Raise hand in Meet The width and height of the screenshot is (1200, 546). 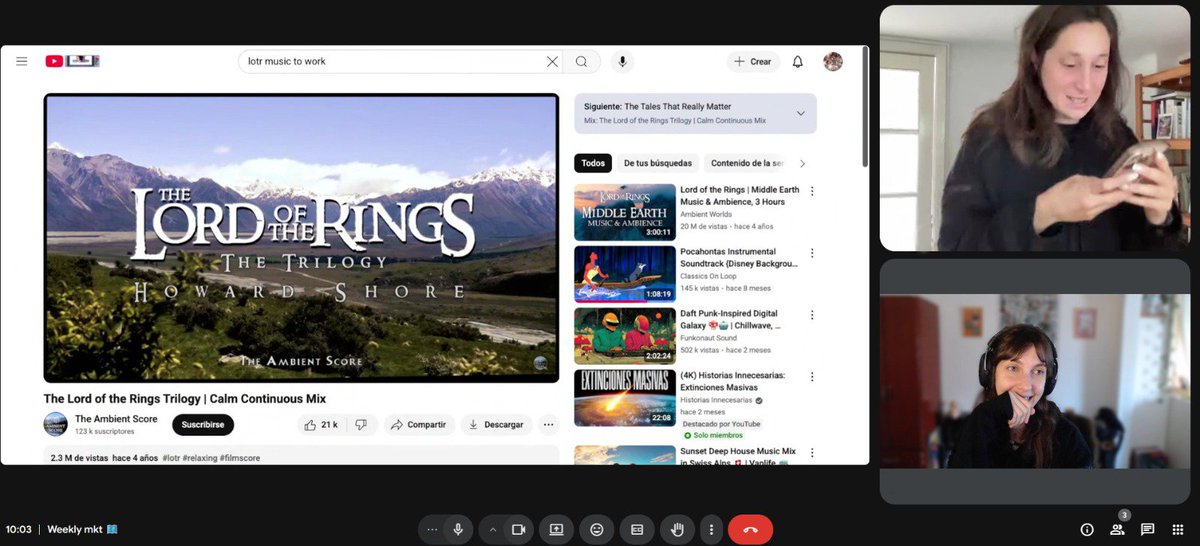pos(677,529)
